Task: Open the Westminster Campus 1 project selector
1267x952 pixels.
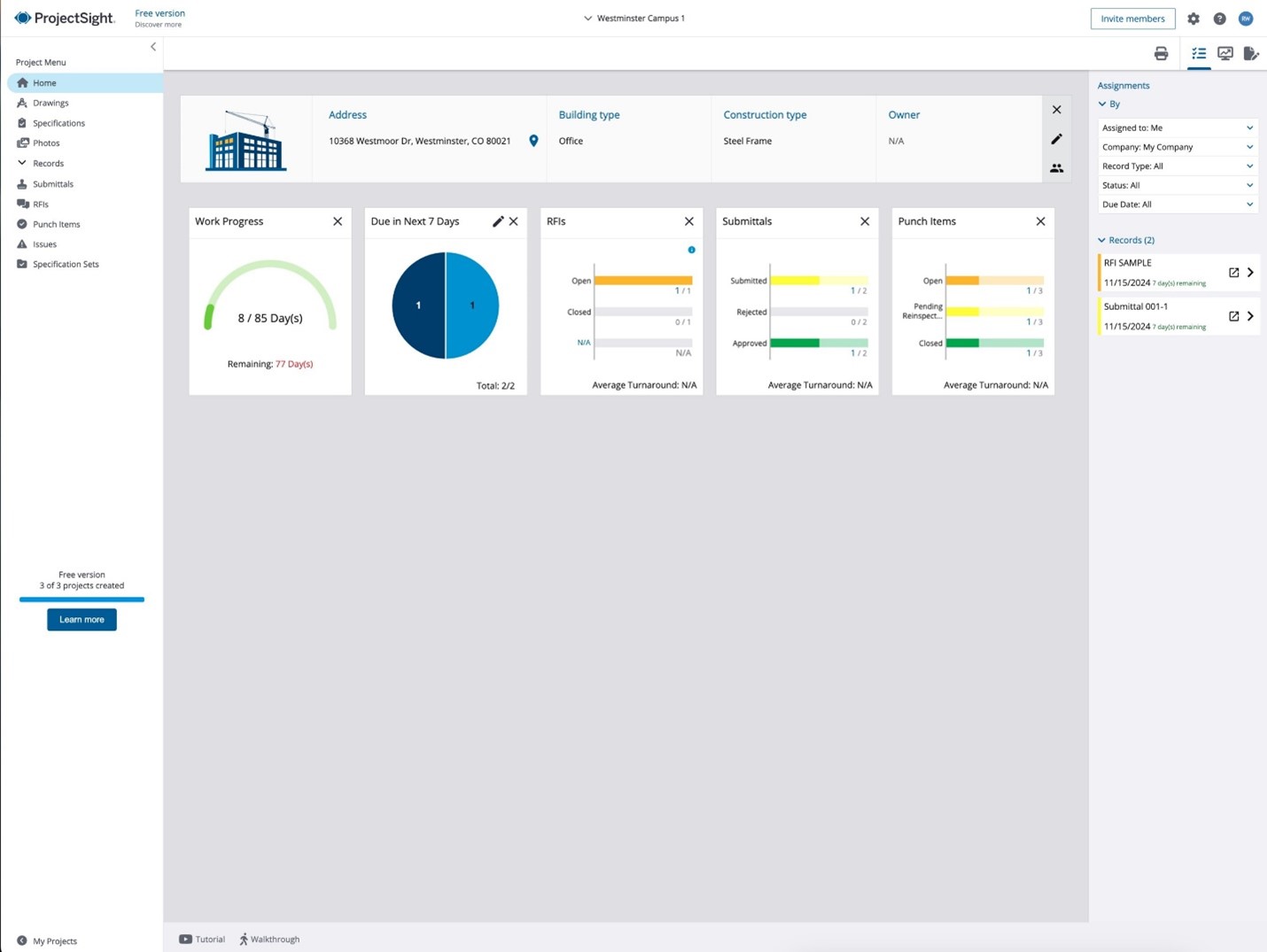Action: [x=633, y=18]
